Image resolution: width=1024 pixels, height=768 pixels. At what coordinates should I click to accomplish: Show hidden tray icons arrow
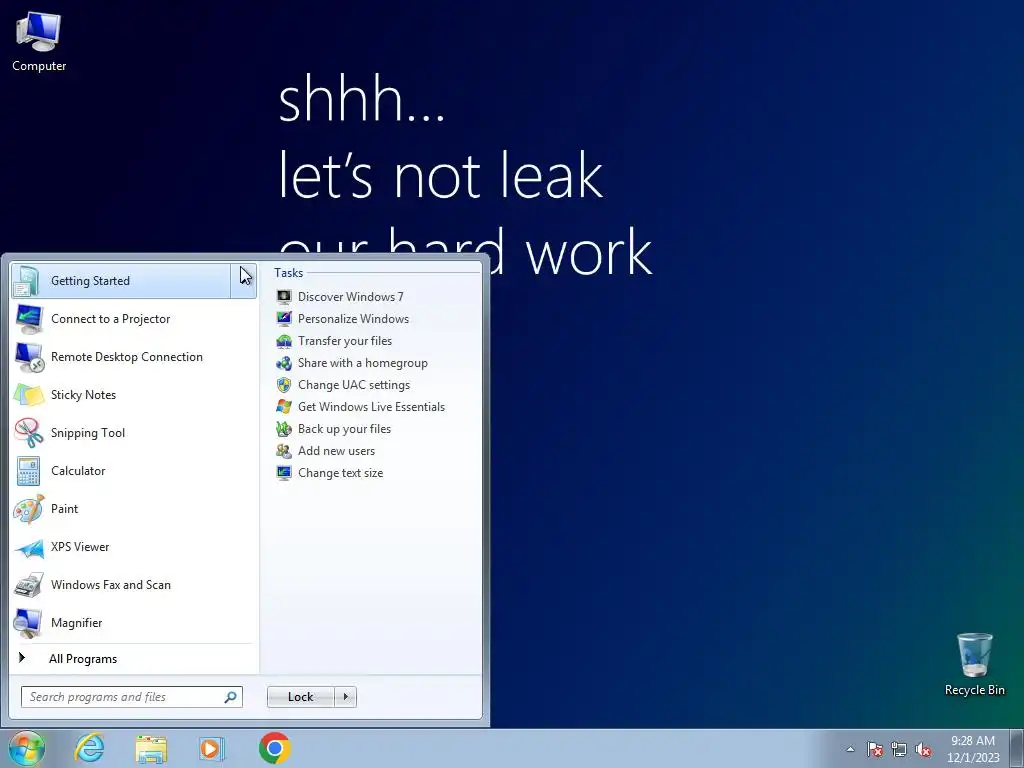(850, 749)
